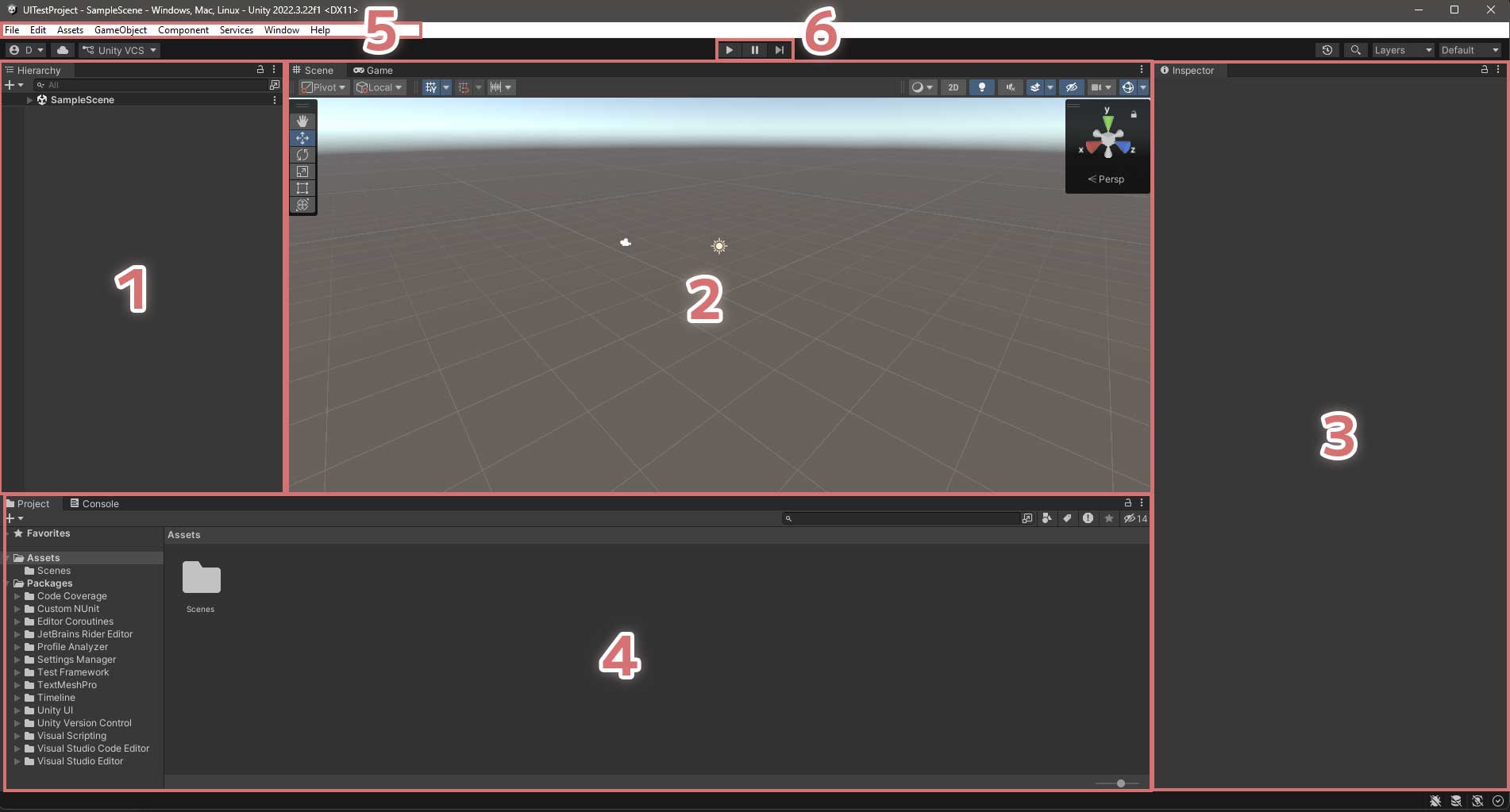Open the GameObject menu
This screenshot has height=812, width=1510.
121,30
